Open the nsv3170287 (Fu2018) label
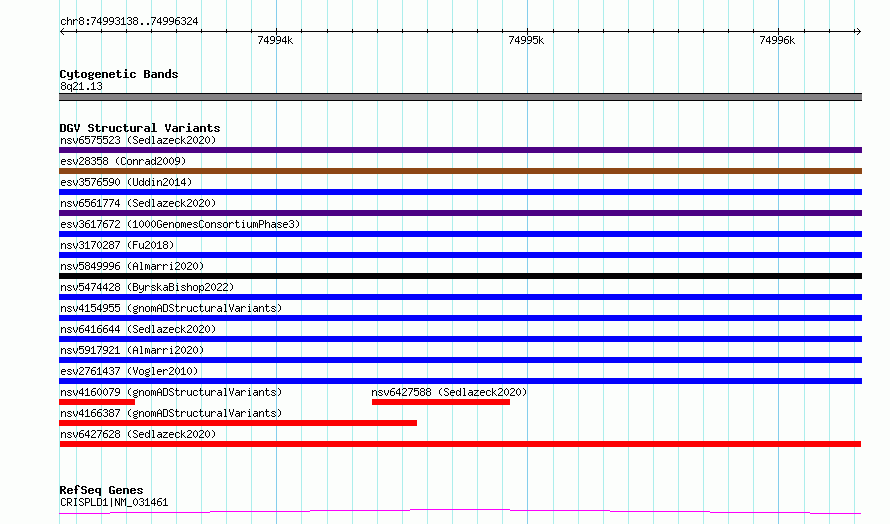This screenshot has width=890, height=524. point(117,245)
